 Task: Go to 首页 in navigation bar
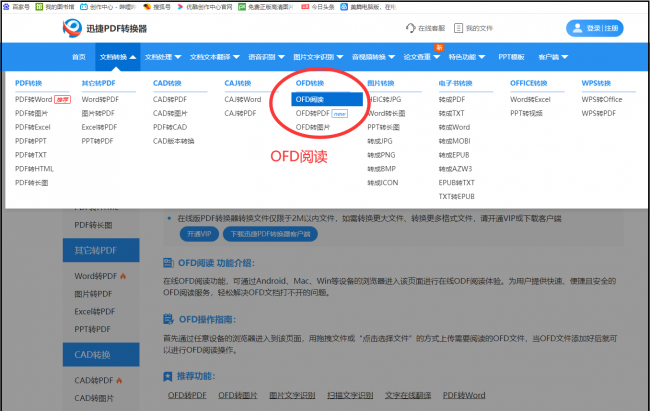coord(79,57)
